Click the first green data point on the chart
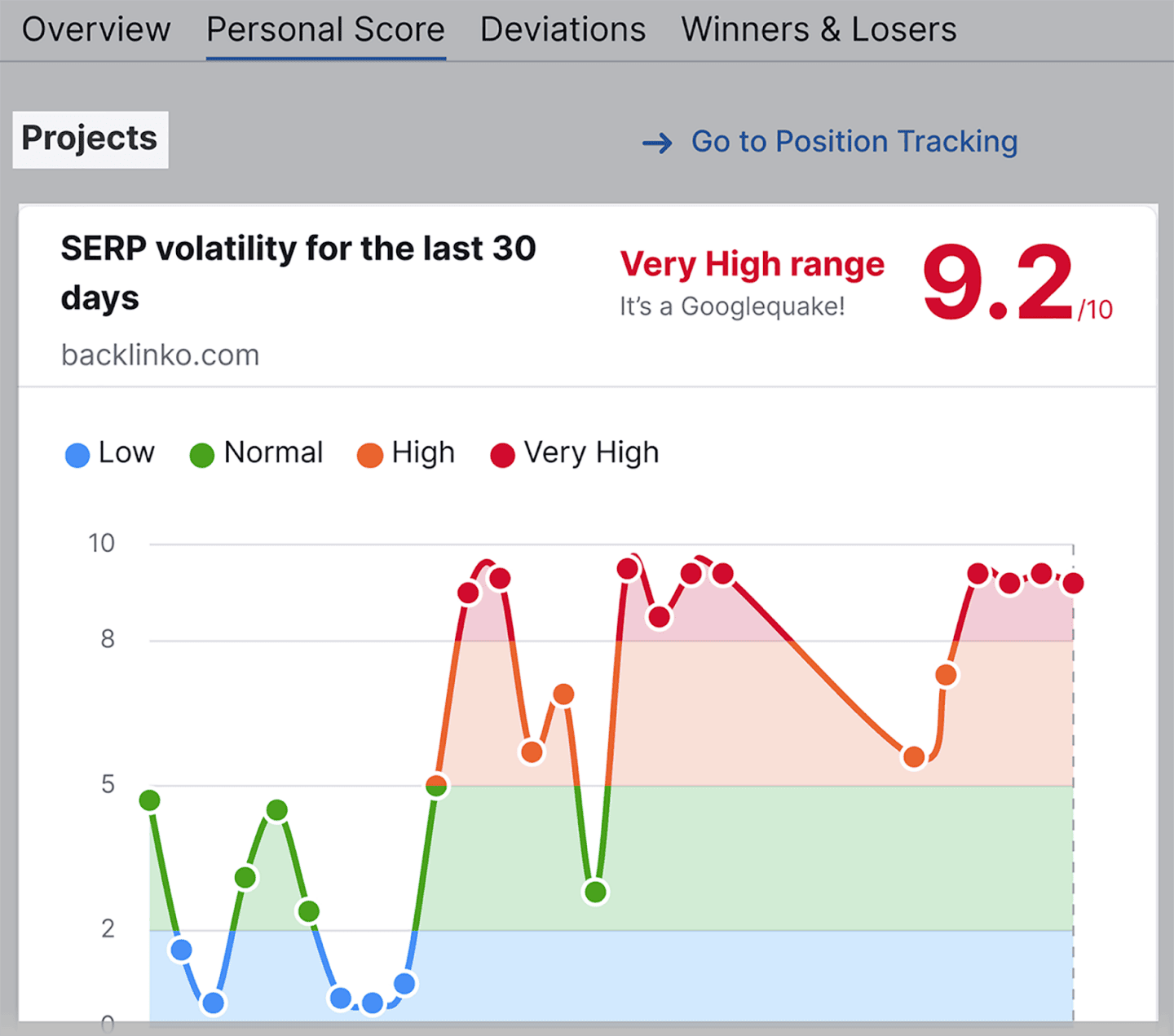The image size is (1174, 1036). click(x=149, y=801)
